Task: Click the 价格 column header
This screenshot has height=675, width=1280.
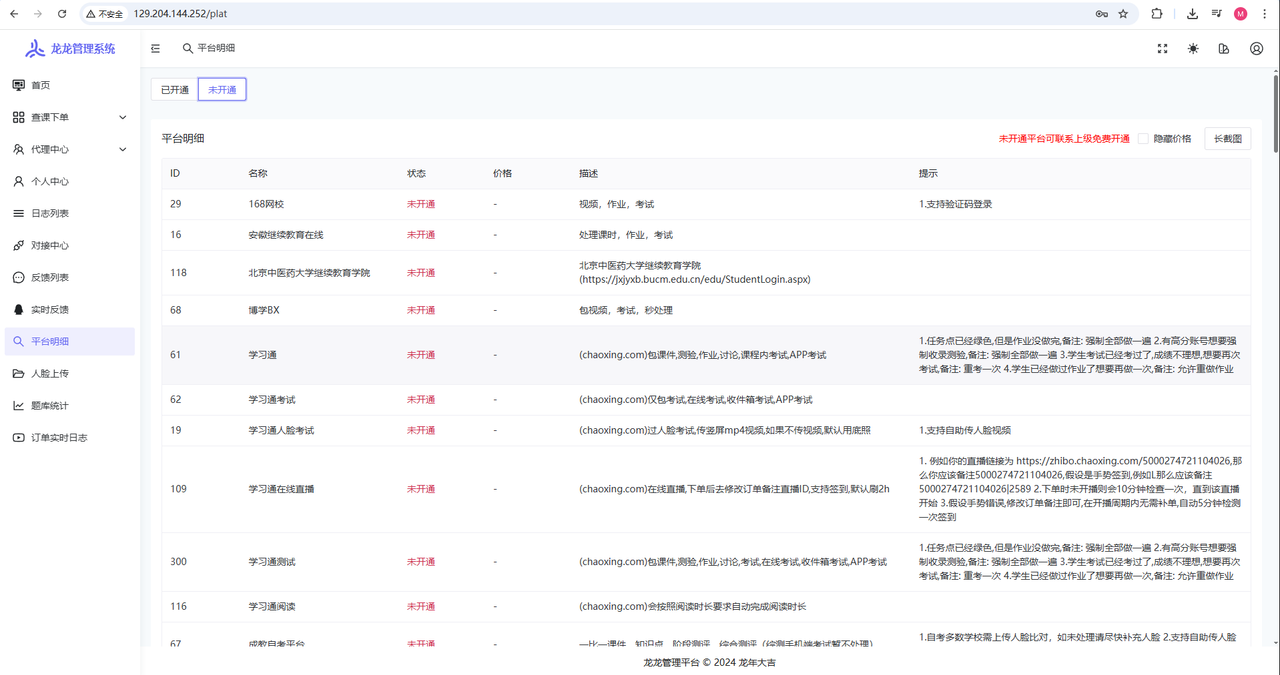Action: (502, 173)
